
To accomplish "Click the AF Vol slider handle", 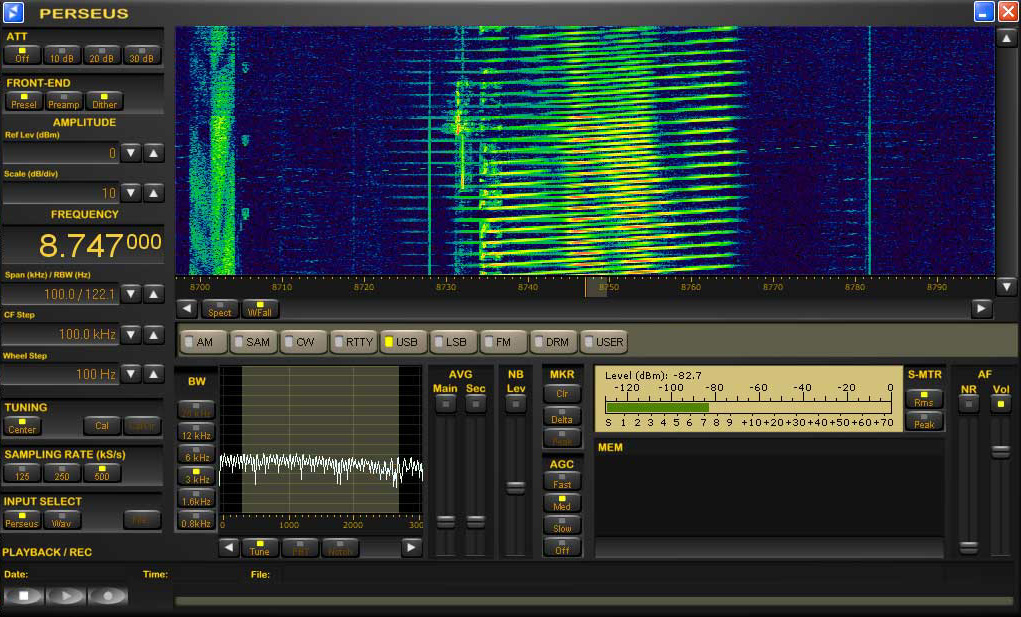I will click(1000, 450).
